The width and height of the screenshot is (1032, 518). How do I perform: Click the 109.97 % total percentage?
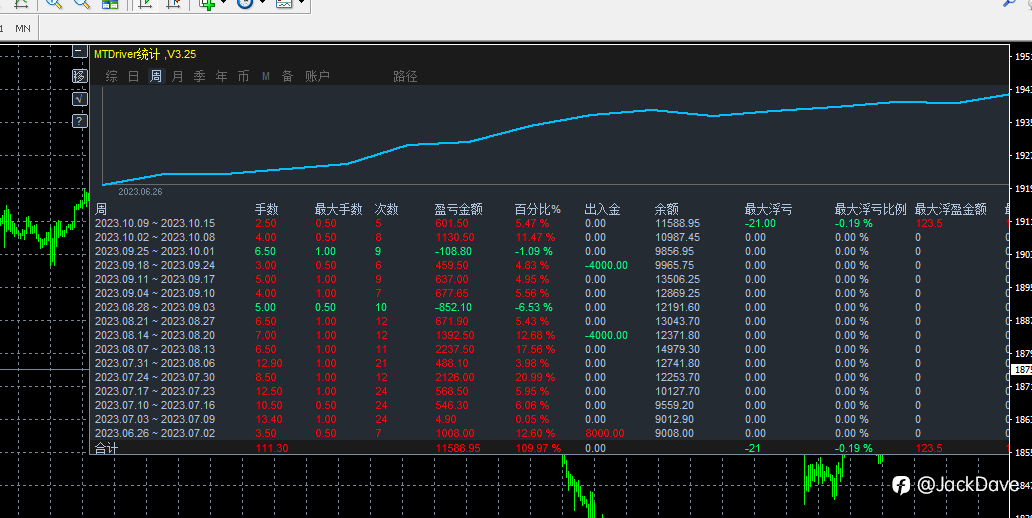[538, 448]
